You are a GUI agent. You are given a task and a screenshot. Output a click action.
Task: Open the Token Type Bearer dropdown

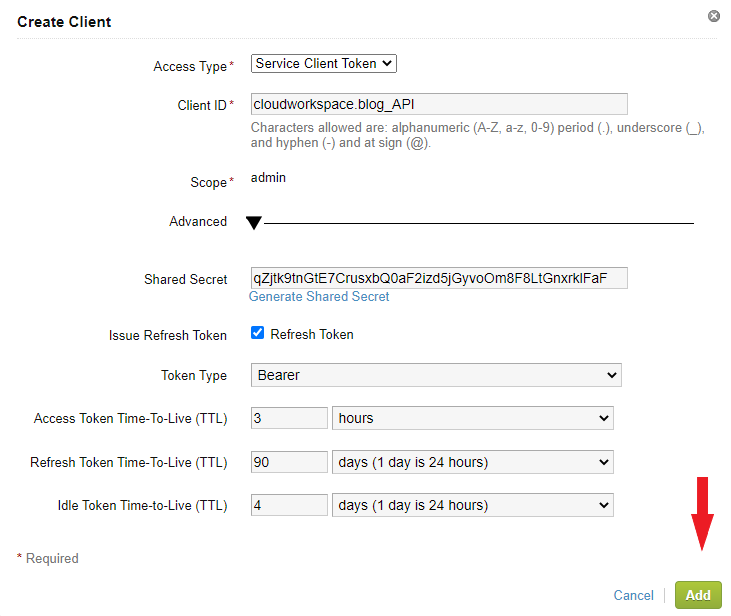[435, 376]
